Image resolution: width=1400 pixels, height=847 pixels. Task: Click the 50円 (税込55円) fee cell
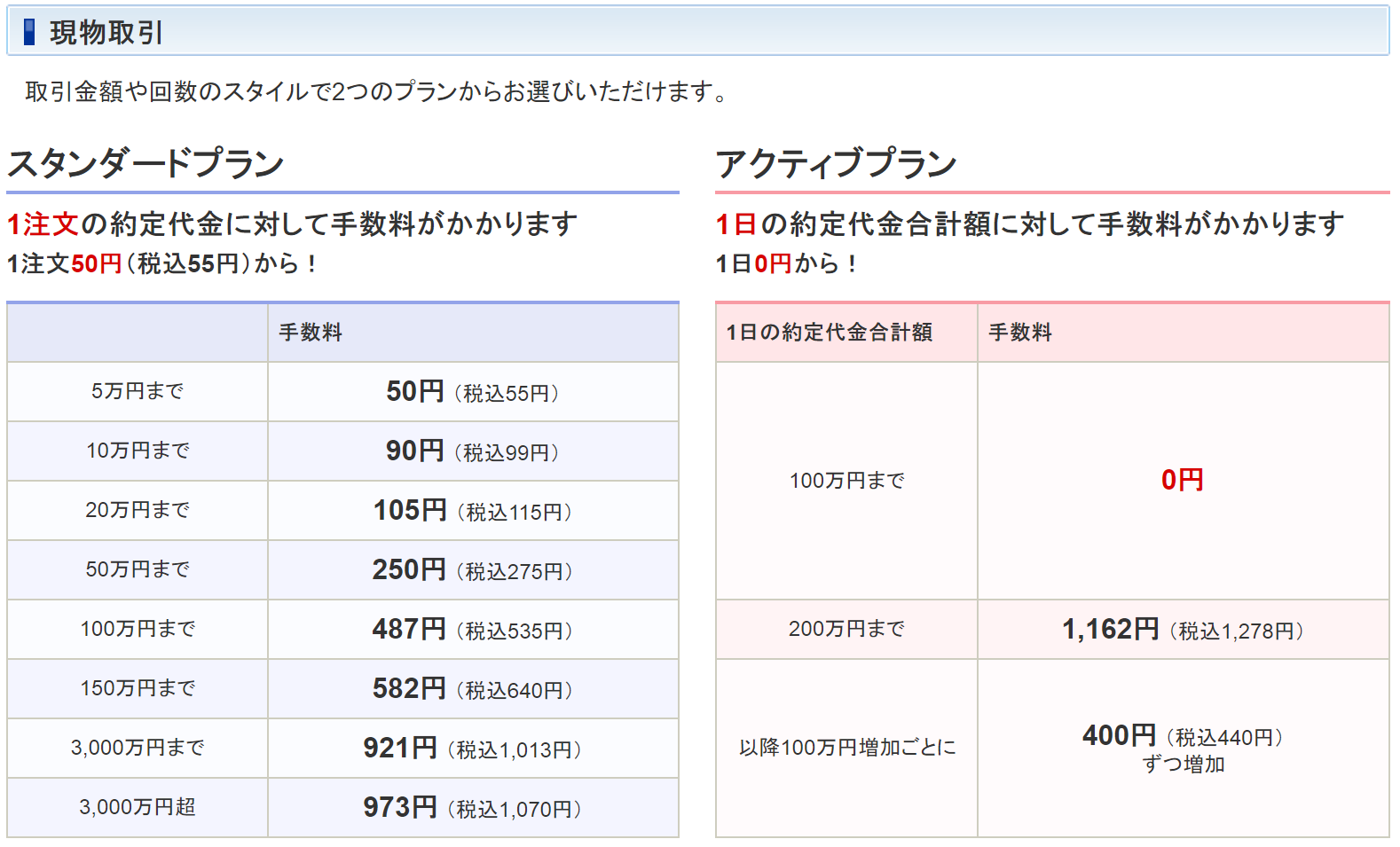coord(473,392)
